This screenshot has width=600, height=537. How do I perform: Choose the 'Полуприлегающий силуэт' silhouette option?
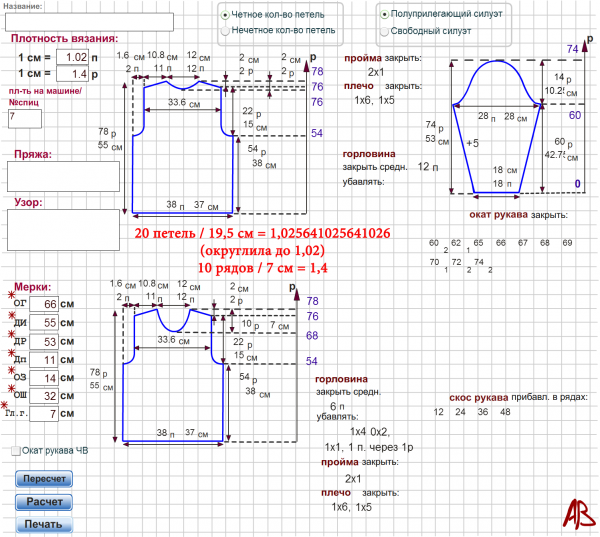384,15
